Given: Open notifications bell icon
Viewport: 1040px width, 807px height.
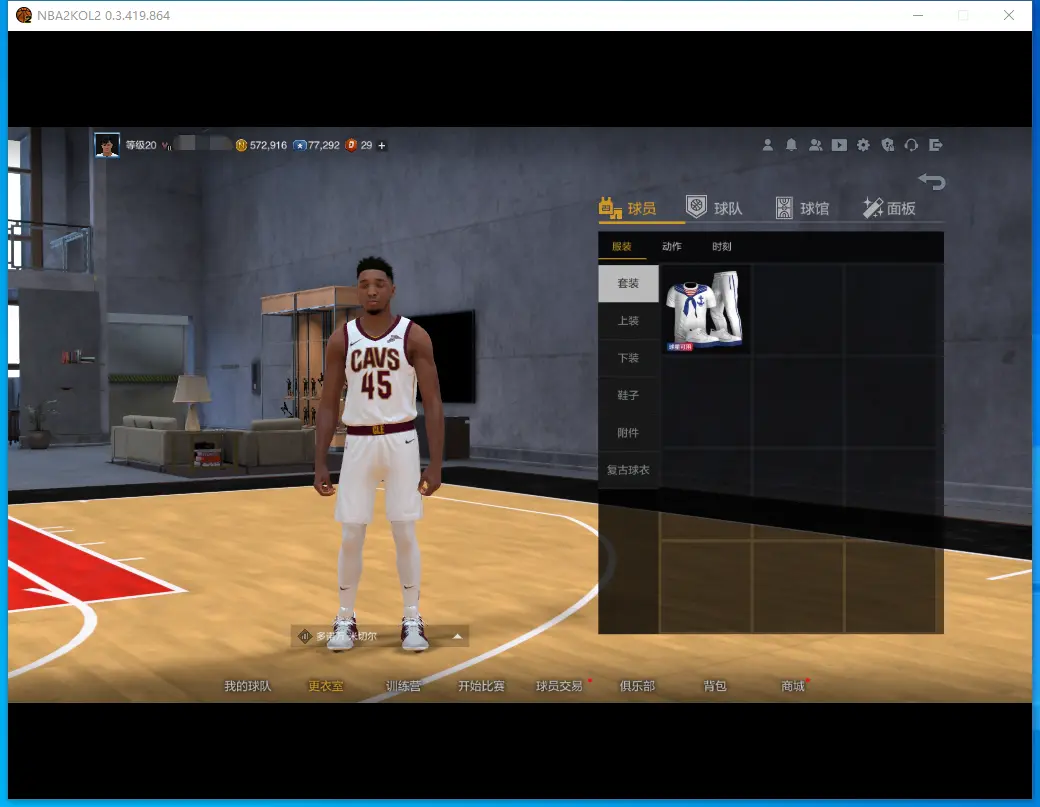Looking at the screenshot, I should (x=791, y=145).
